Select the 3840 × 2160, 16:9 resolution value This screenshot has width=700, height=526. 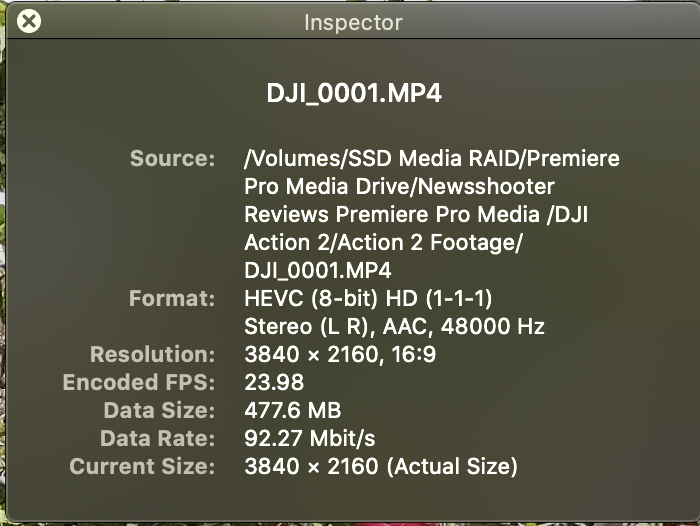click(340, 355)
